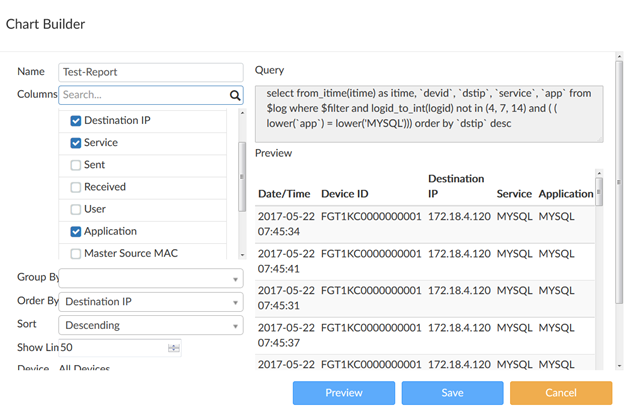Click inside the Query text box
The width and height of the screenshot is (624, 415).
coord(430,108)
